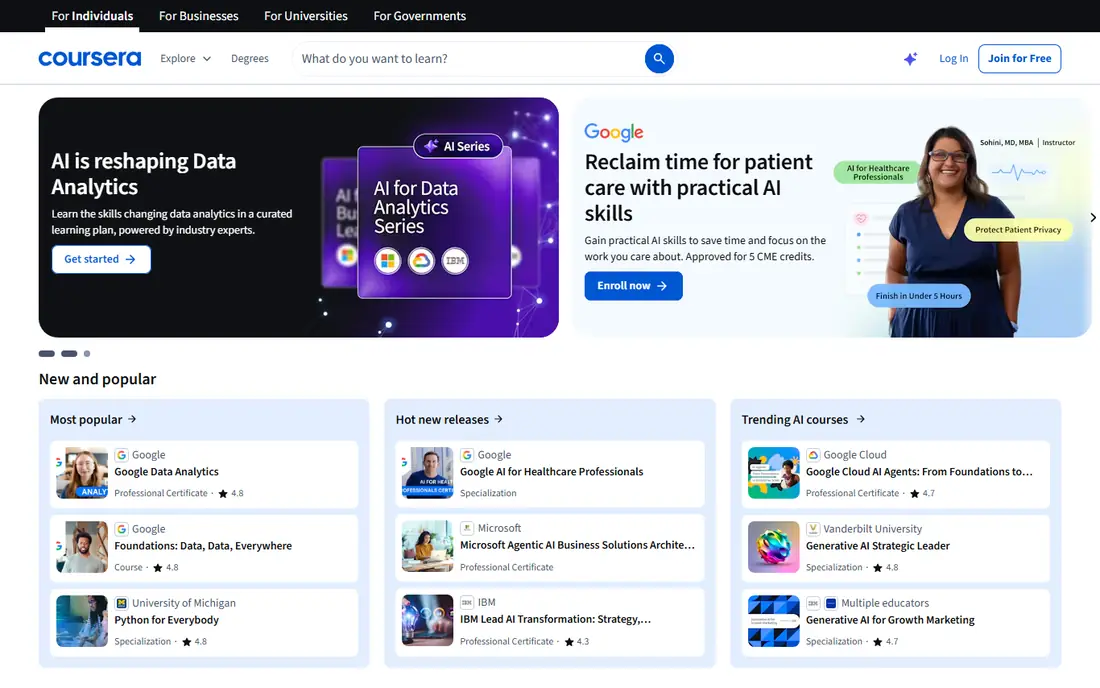Open Foundations: Data, Data, Everywhere thumbnail
The width and height of the screenshot is (1100, 688).
tap(82, 547)
